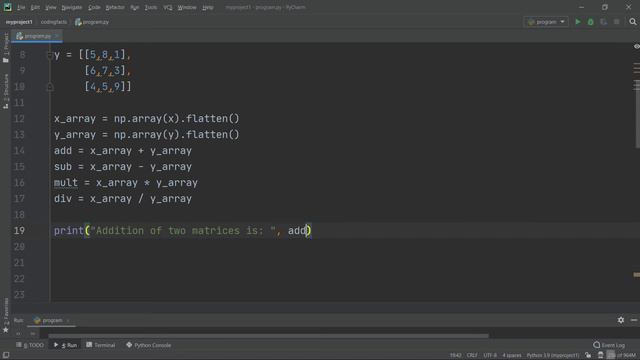Click the lock read-only toggle in status bar
The height and width of the screenshot is (360, 640).
588,356
